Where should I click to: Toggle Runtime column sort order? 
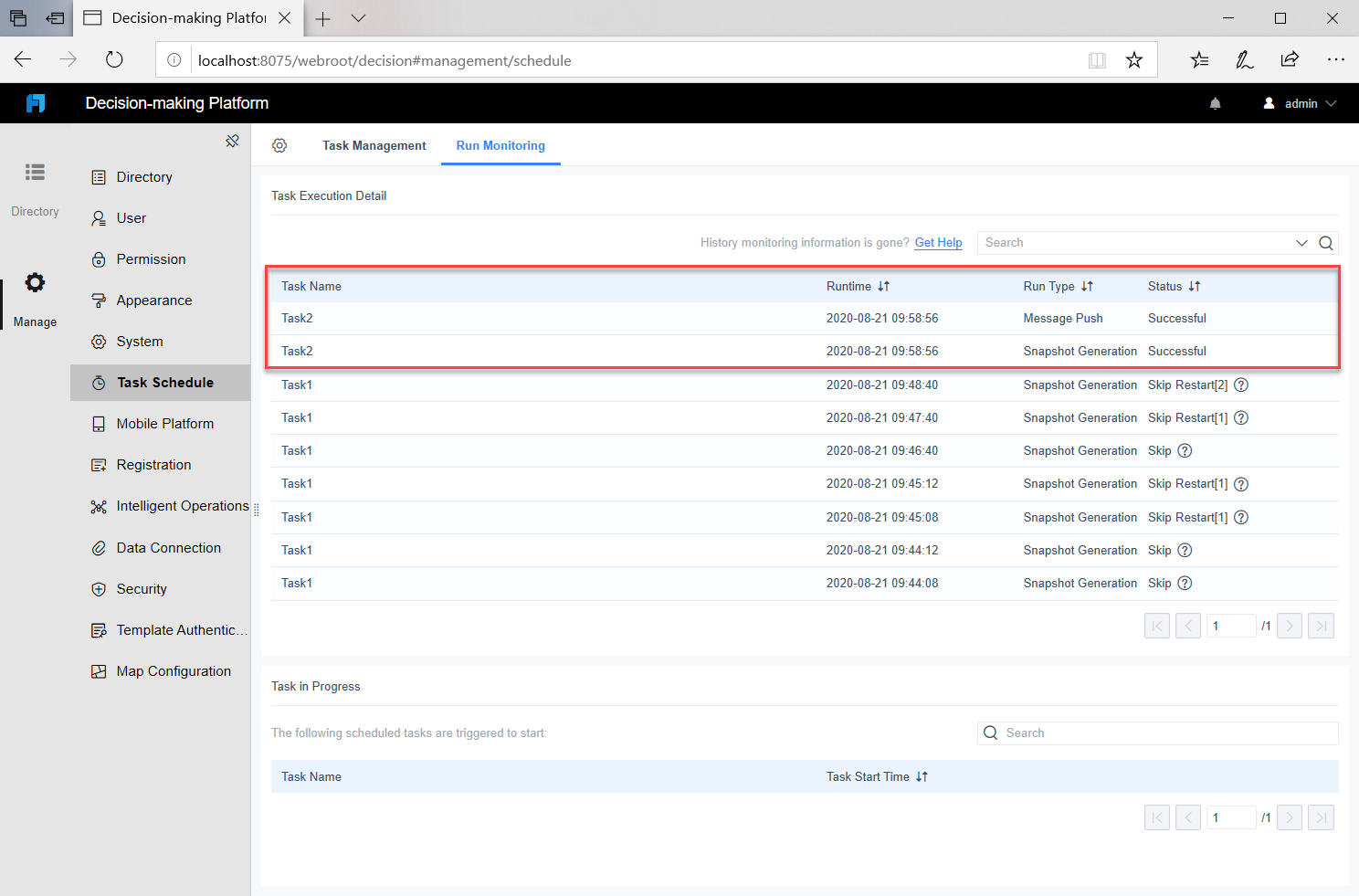click(882, 286)
